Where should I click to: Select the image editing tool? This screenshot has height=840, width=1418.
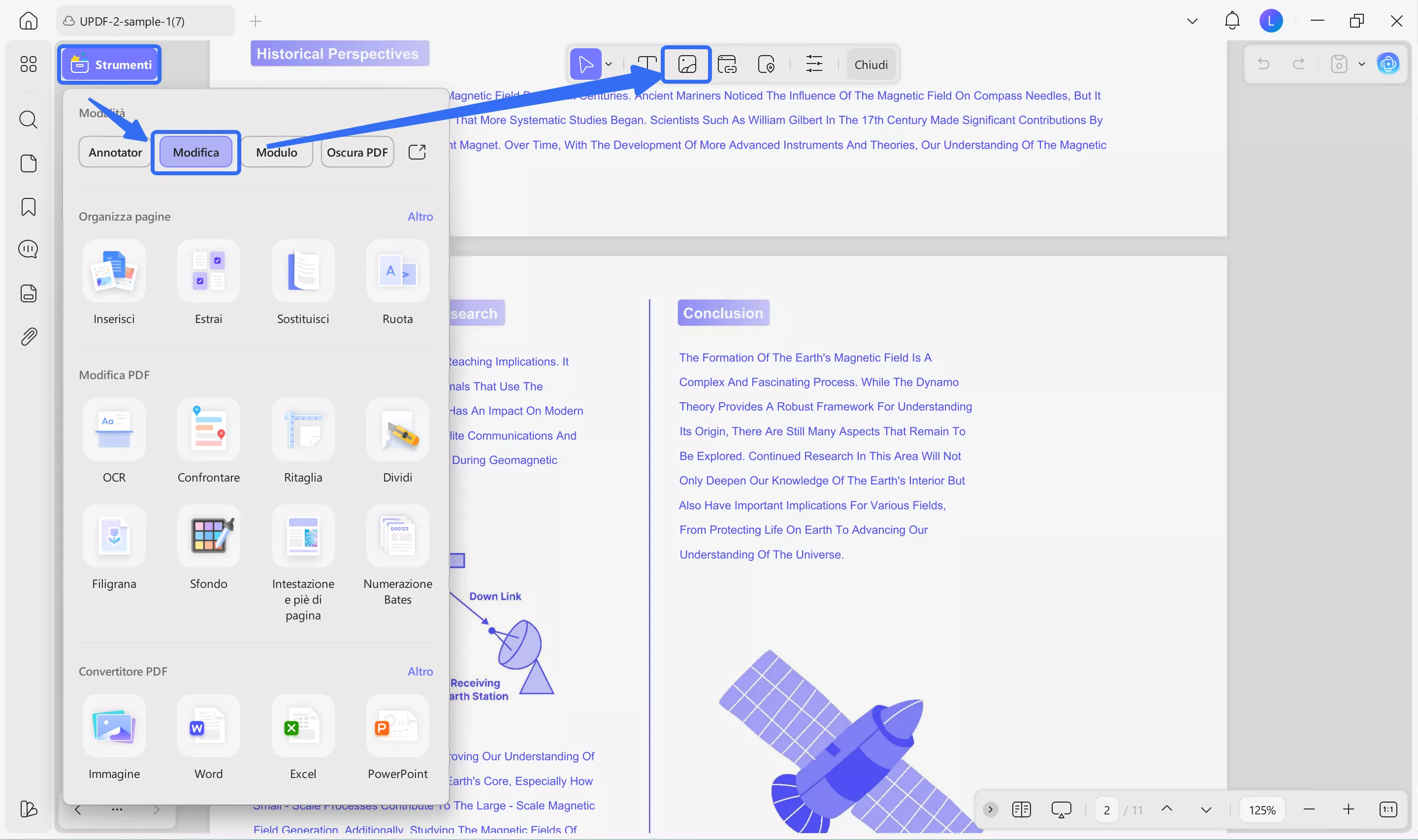coord(685,64)
